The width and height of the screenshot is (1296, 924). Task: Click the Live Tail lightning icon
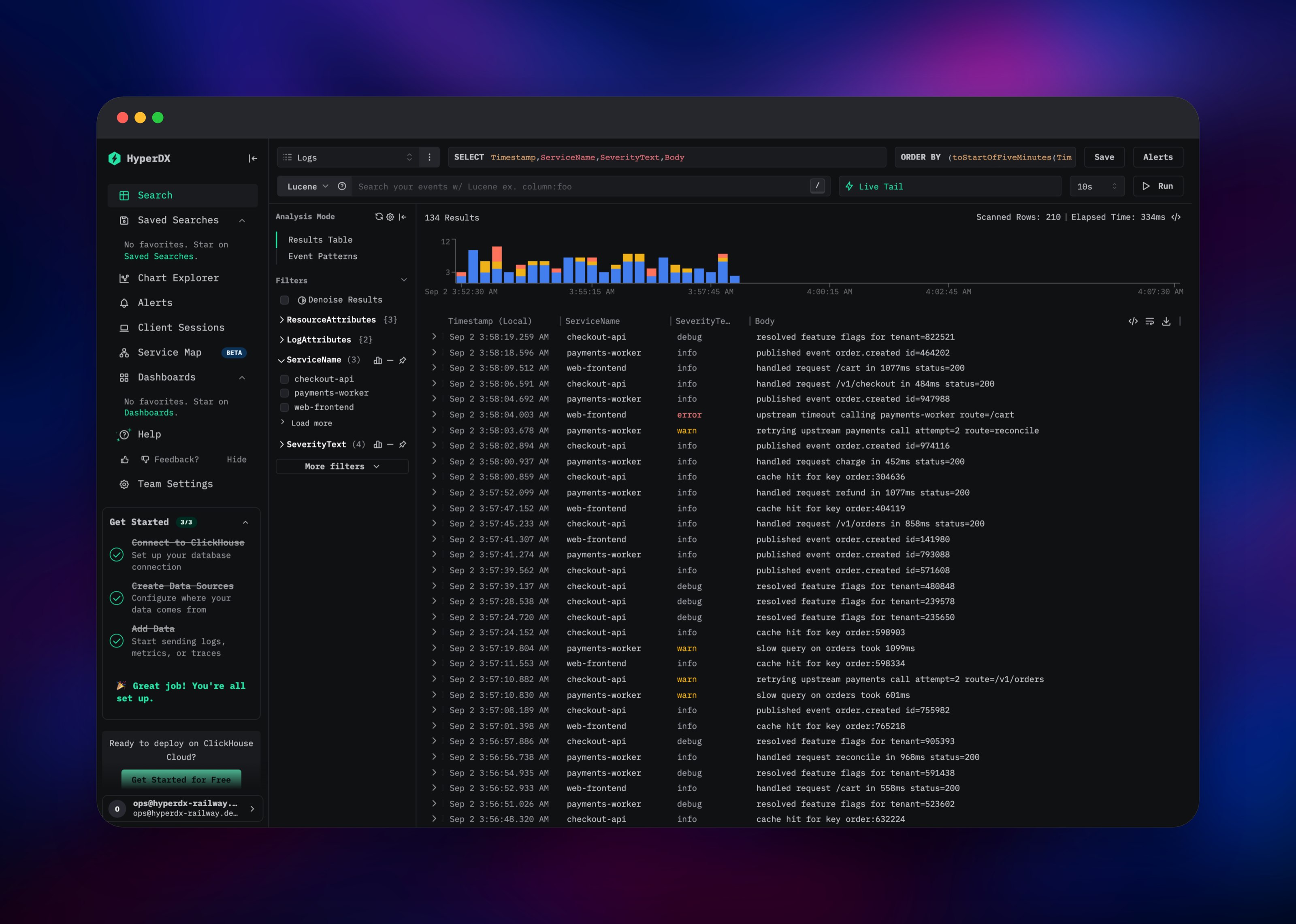(849, 186)
